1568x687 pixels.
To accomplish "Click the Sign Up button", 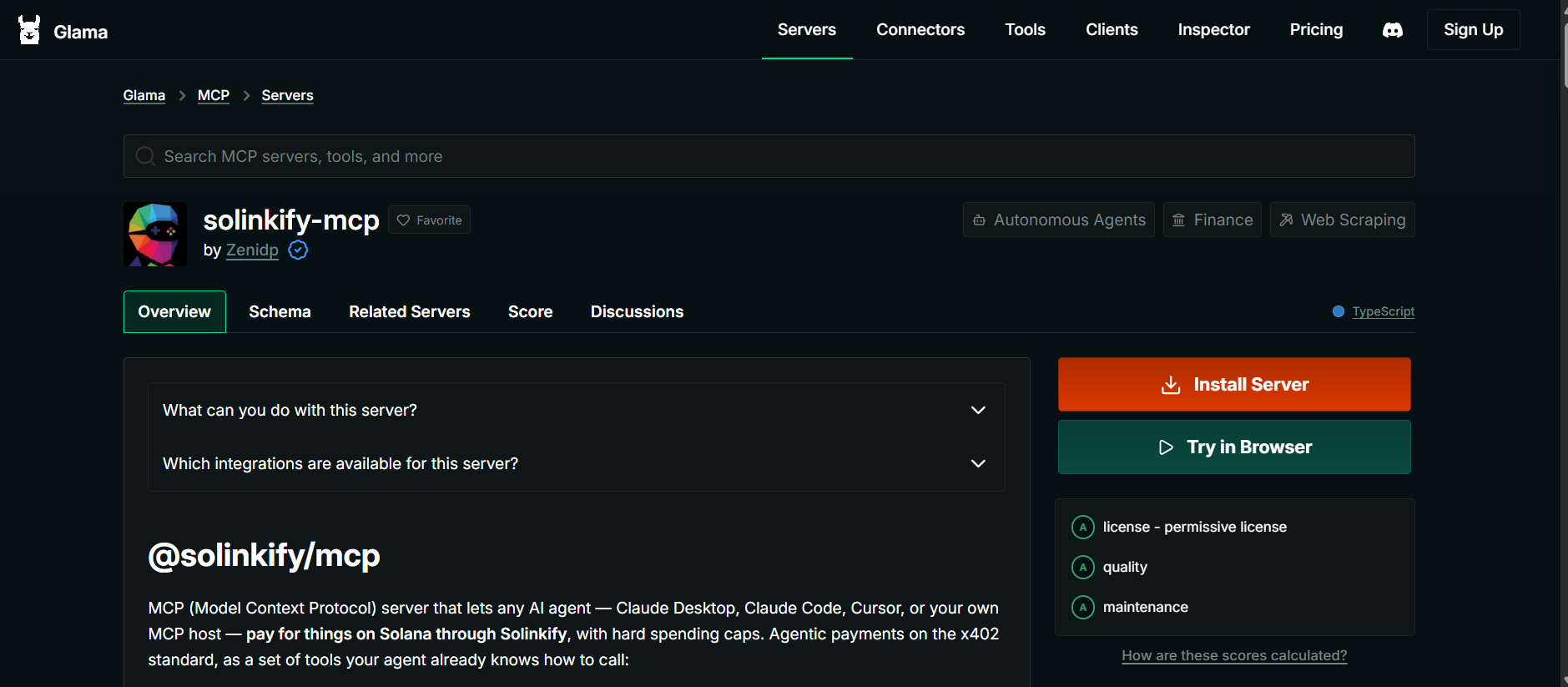I will pyautogui.click(x=1473, y=30).
